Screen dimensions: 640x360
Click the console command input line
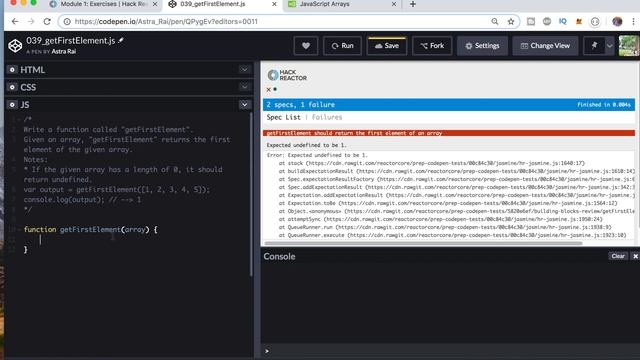pos(449,351)
